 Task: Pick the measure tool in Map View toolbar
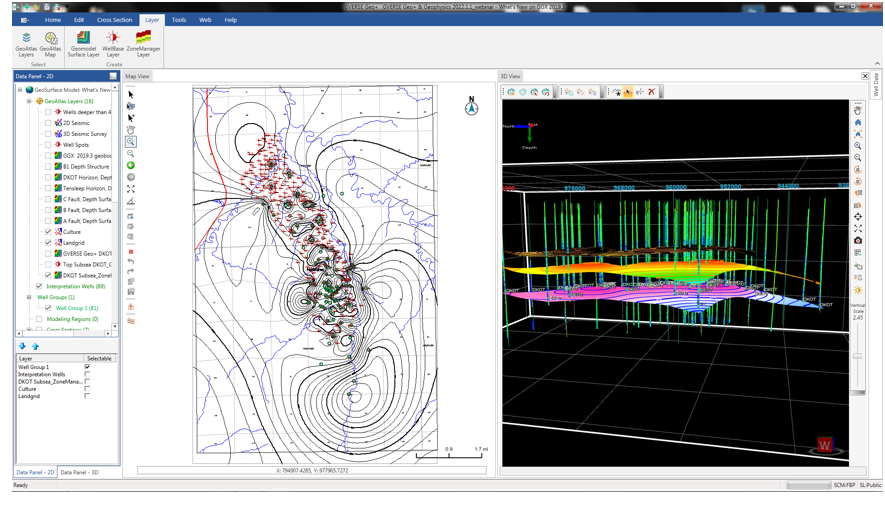(x=131, y=201)
